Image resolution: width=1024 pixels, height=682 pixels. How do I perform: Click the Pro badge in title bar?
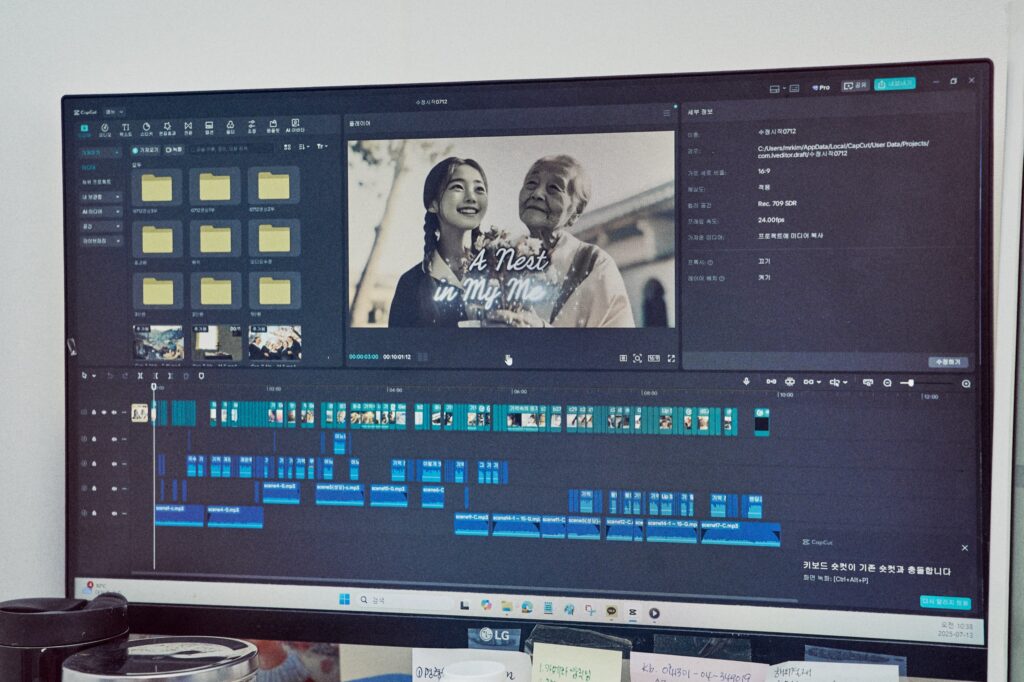[x=821, y=88]
